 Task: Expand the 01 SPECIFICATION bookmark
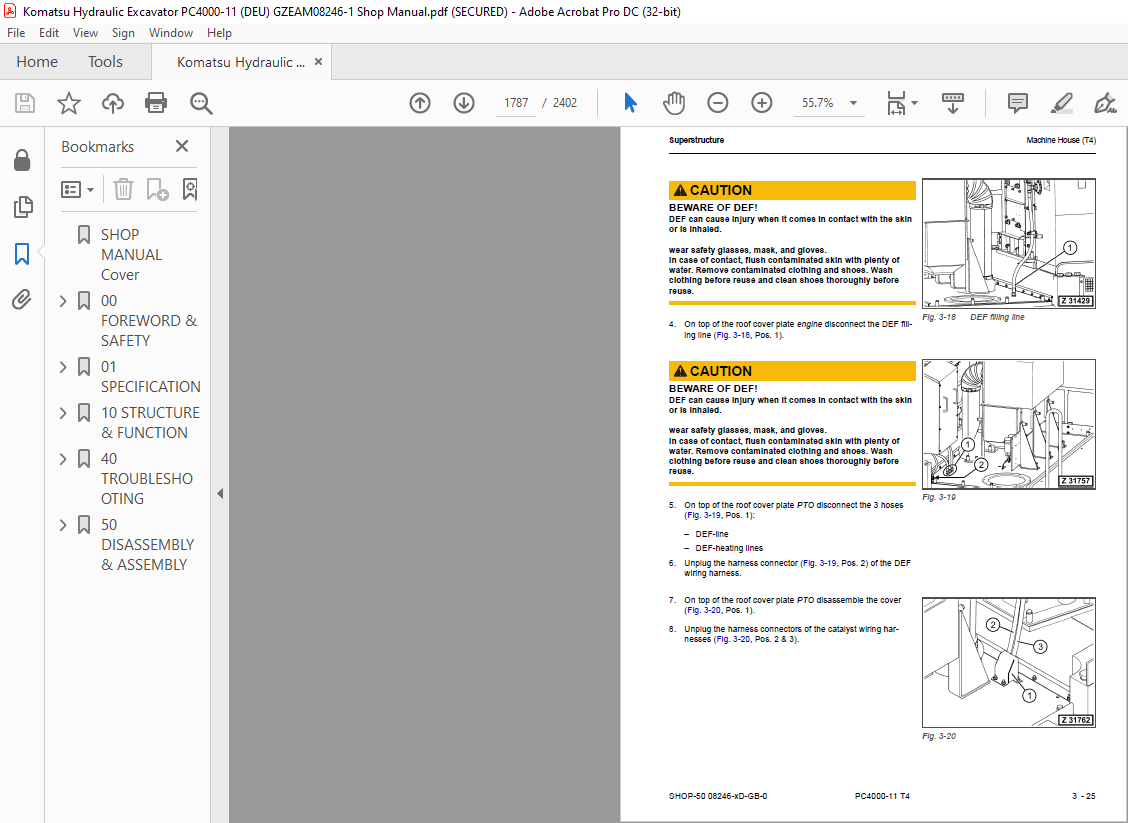[x=63, y=367]
